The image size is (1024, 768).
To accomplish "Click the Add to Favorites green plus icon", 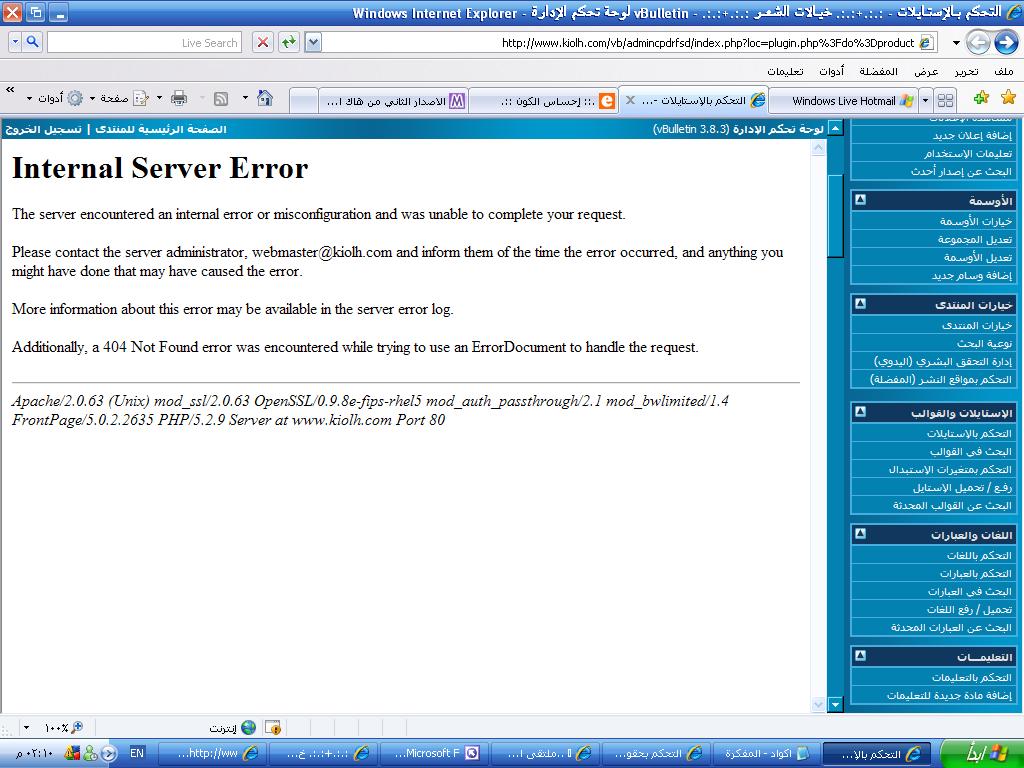I will 981,98.
